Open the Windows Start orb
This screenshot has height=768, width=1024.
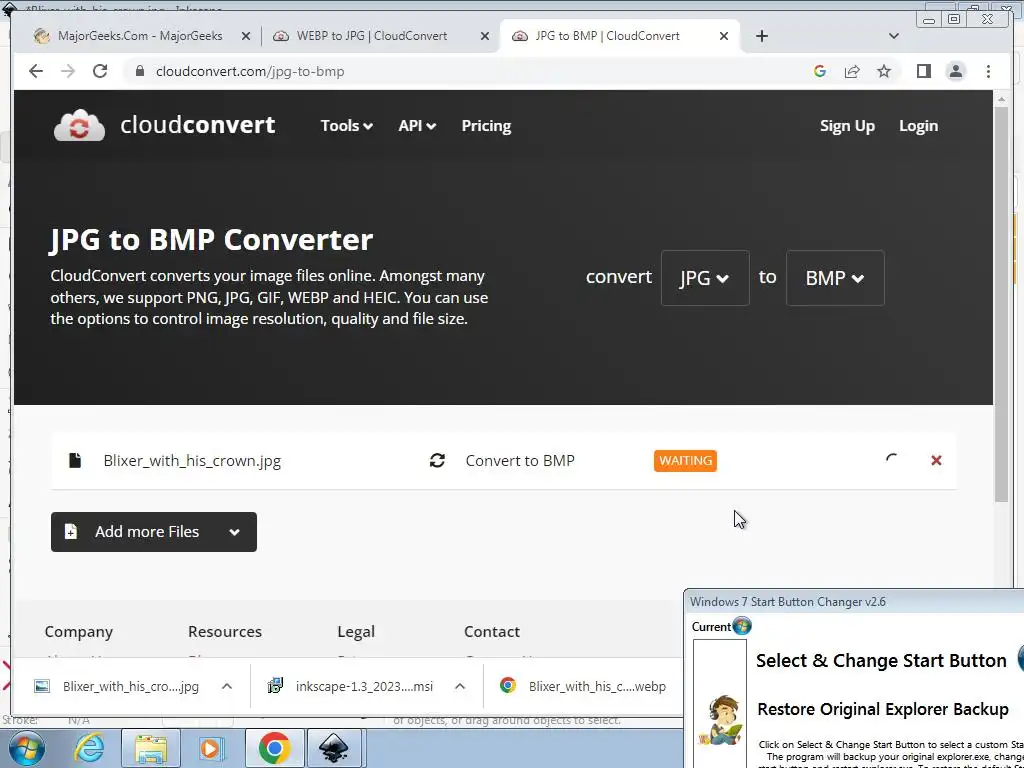(x=27, y=748)
